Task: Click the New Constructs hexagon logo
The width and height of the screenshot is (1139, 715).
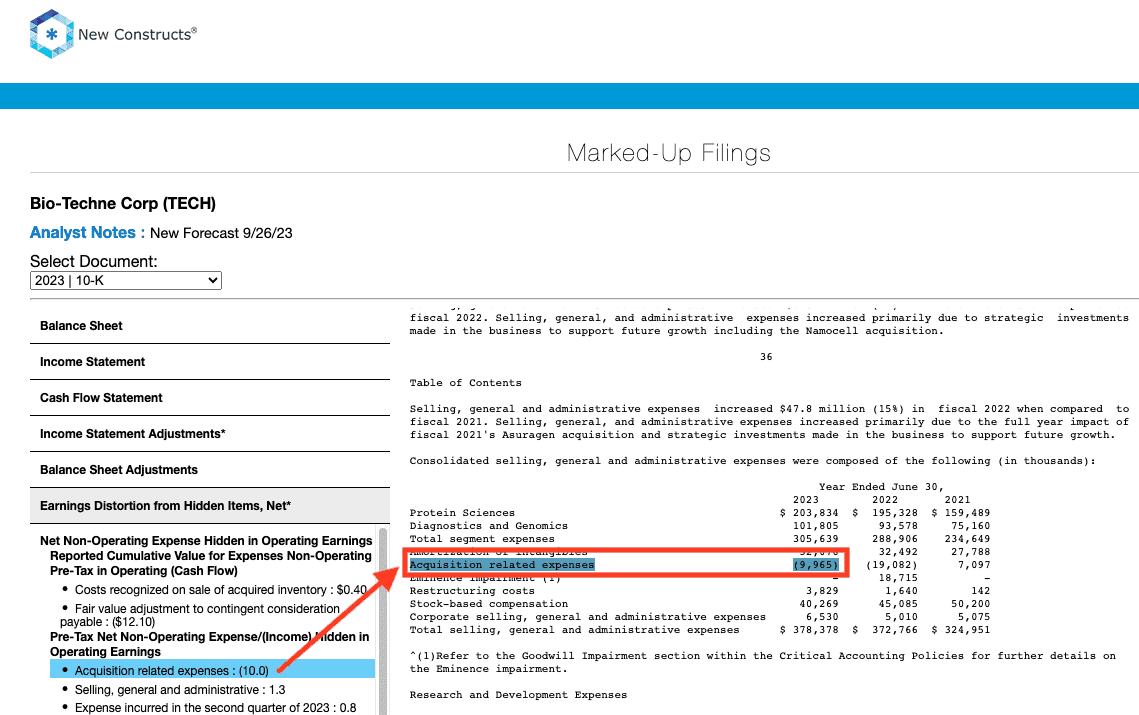Action: click(52, 34)
